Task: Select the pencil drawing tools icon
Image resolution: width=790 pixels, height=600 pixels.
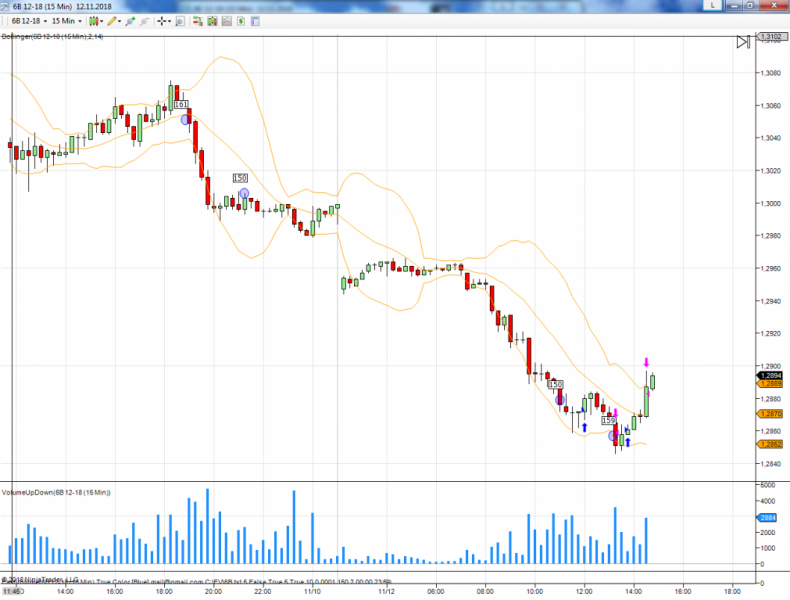Action: [111, 21]
